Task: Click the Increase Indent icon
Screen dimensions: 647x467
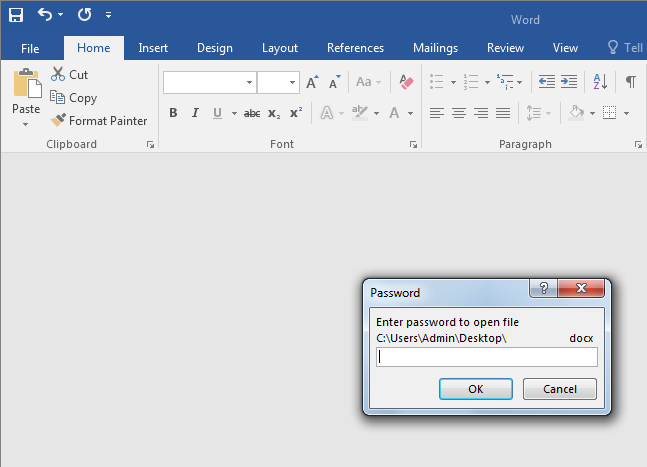Action: 568,82
